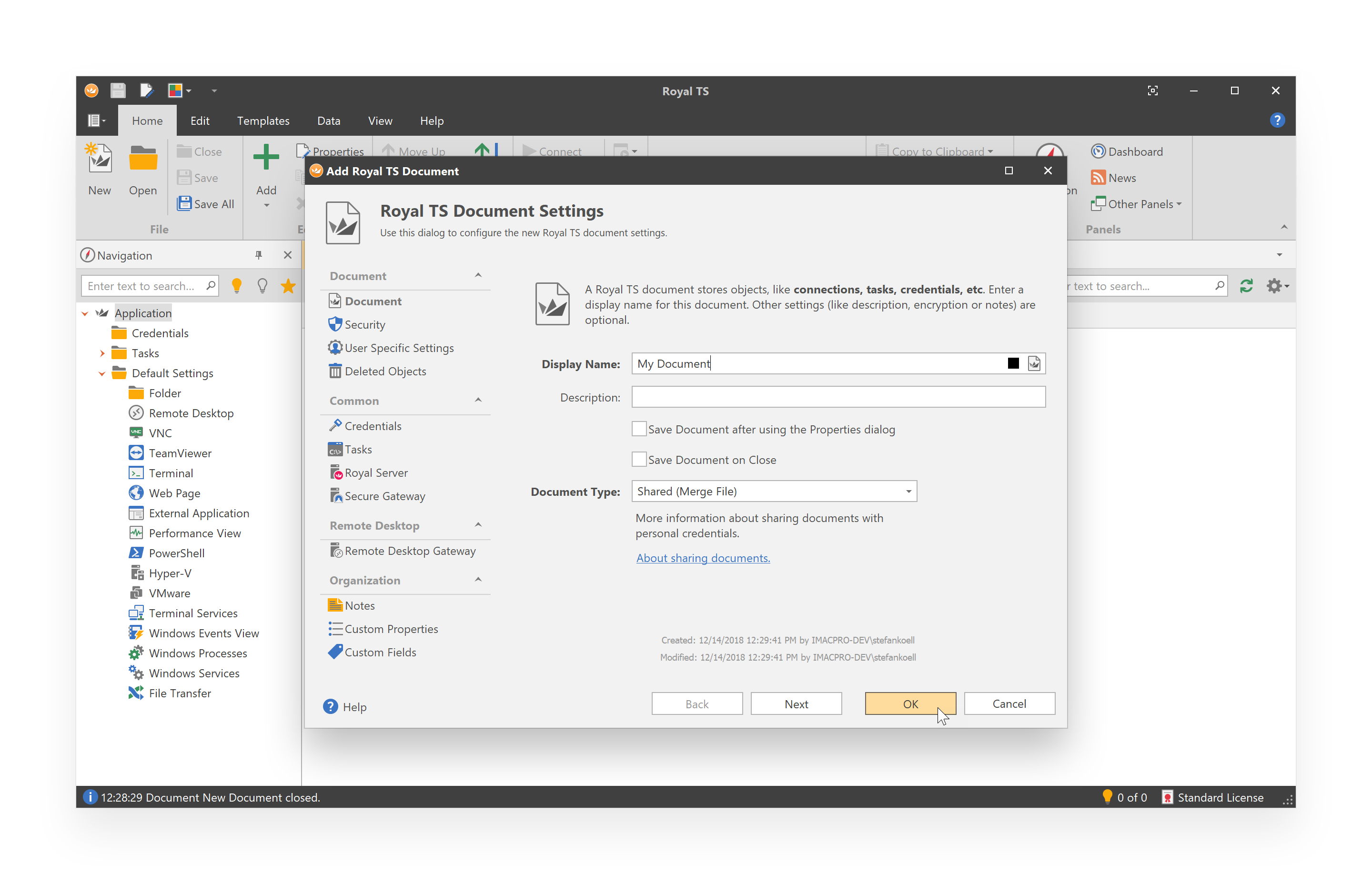The width and height of the screenshot is (1372, 884).
Task: Click the green refresh icon in right panel
Action: pyautogui.click(x=1246, y=285)
